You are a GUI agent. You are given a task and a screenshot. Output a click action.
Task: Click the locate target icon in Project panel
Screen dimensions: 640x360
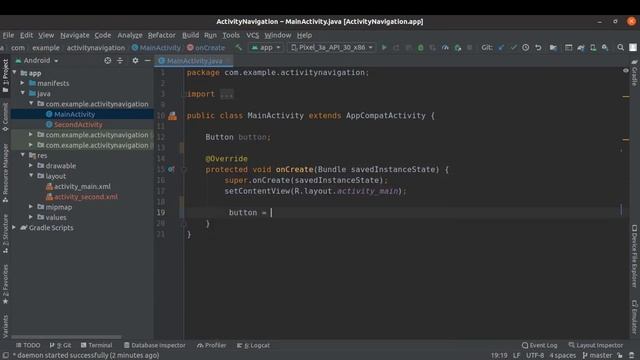coord(107,60)
